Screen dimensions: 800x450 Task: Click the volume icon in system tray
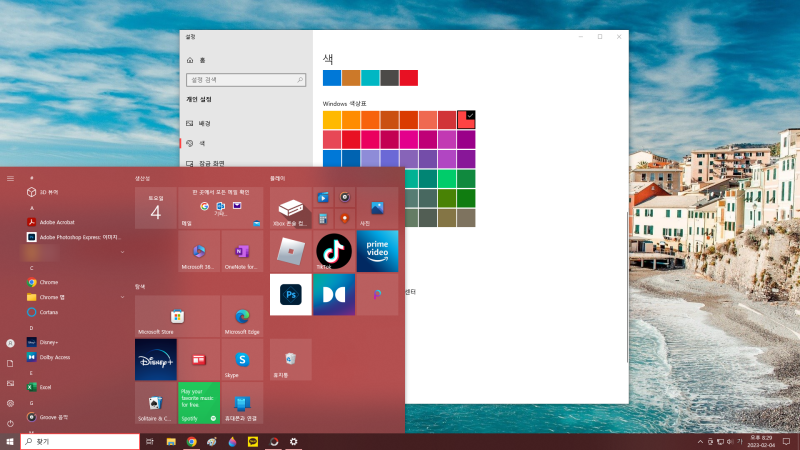pyautogui.click(x=730, y=441)
